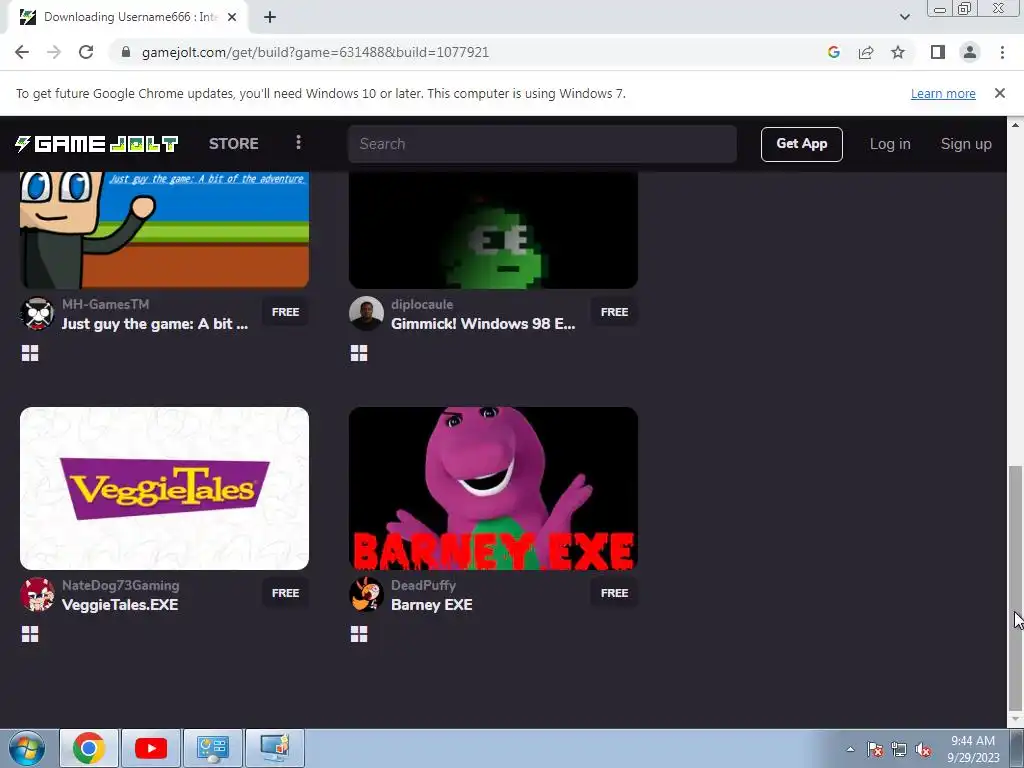Click FREE badge on Gimmick! Windows 98
This screenshot has height=768, width=1024.
click(x=614, y=312)
